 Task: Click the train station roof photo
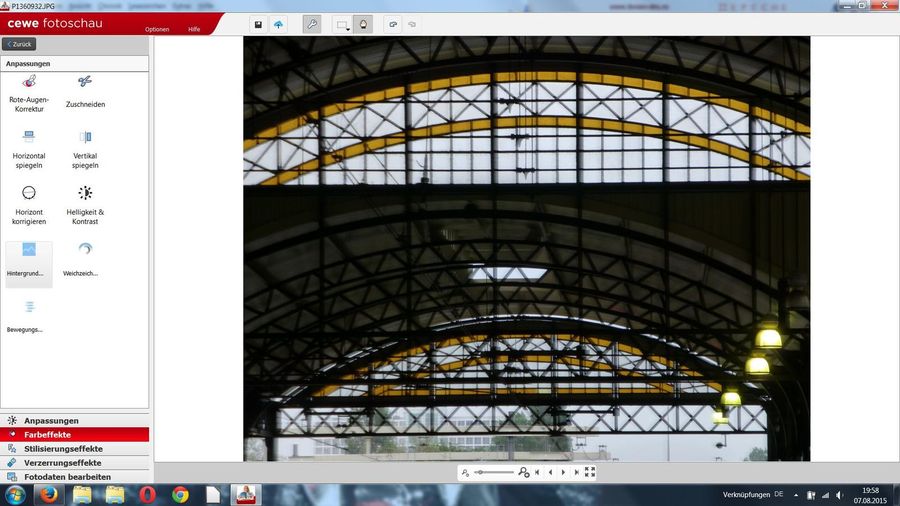coord(527,249)
